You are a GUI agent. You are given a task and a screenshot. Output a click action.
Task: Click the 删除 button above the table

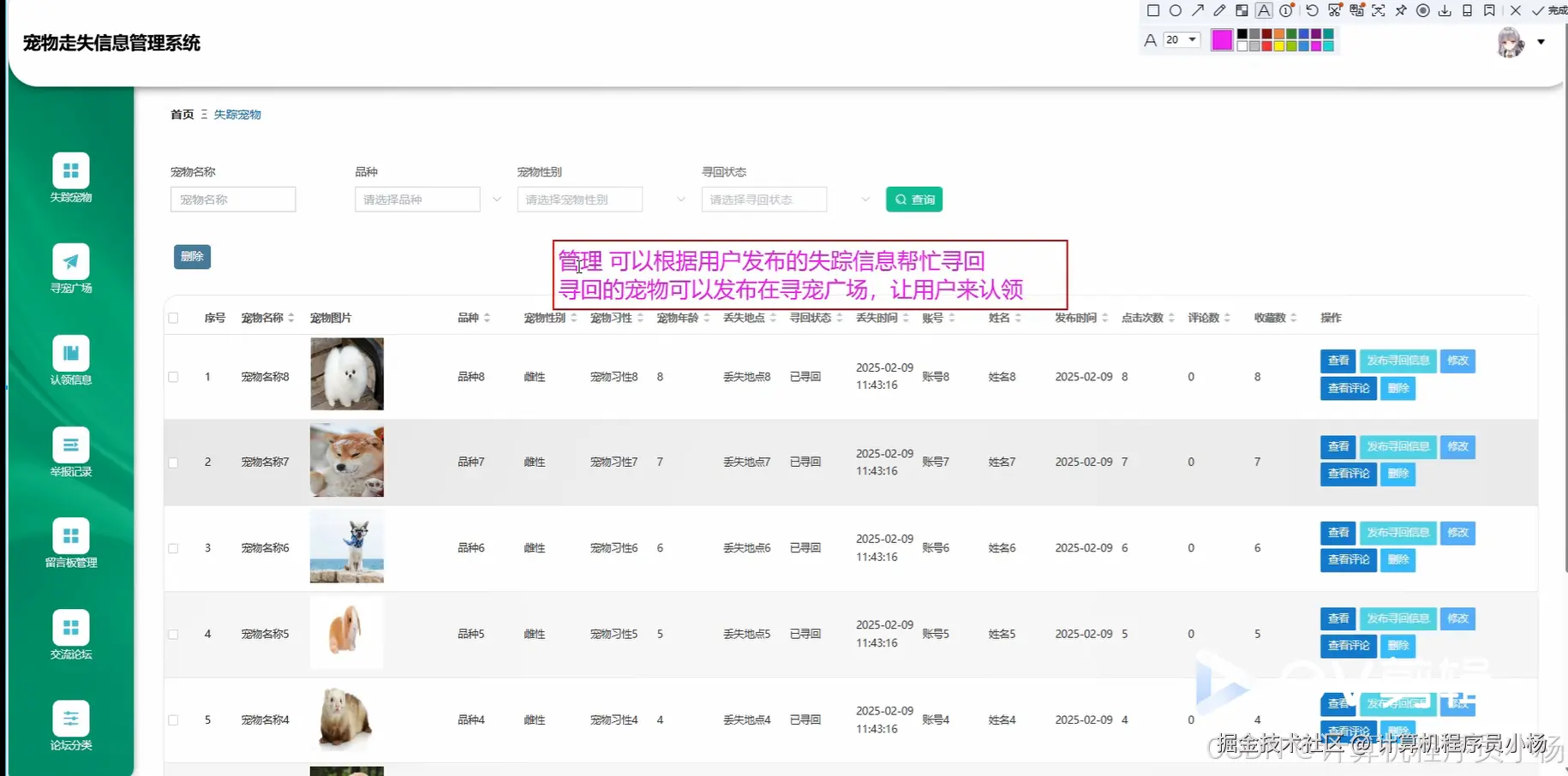click(192, 256)
